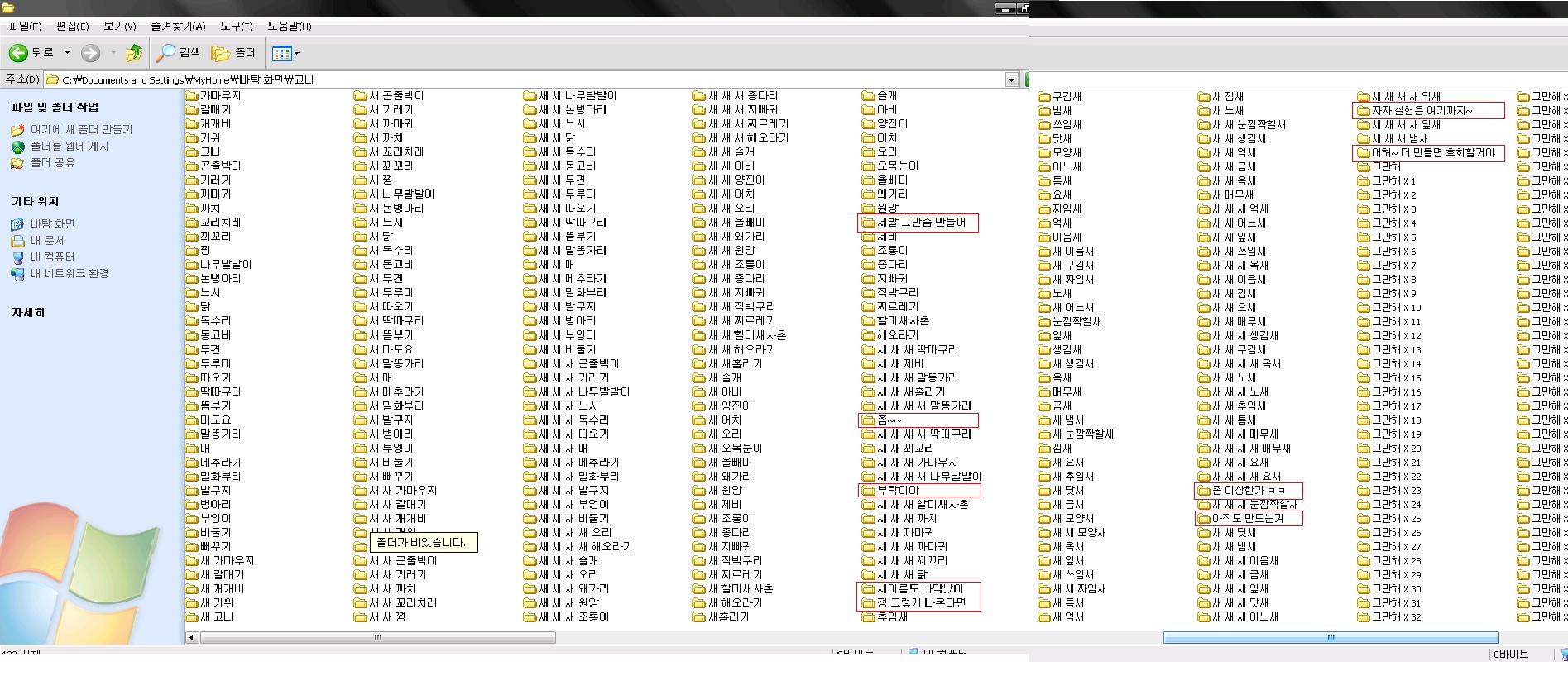
Task: Select the 새 새 새 곤줄박이 folder icon
Action: pyautogui.click(x=530, y=363)
